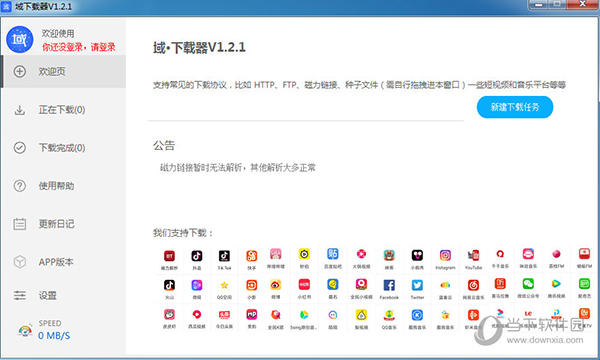
Task: Select the 西瓜视频 icon
Action: click(x=197, y=314)
